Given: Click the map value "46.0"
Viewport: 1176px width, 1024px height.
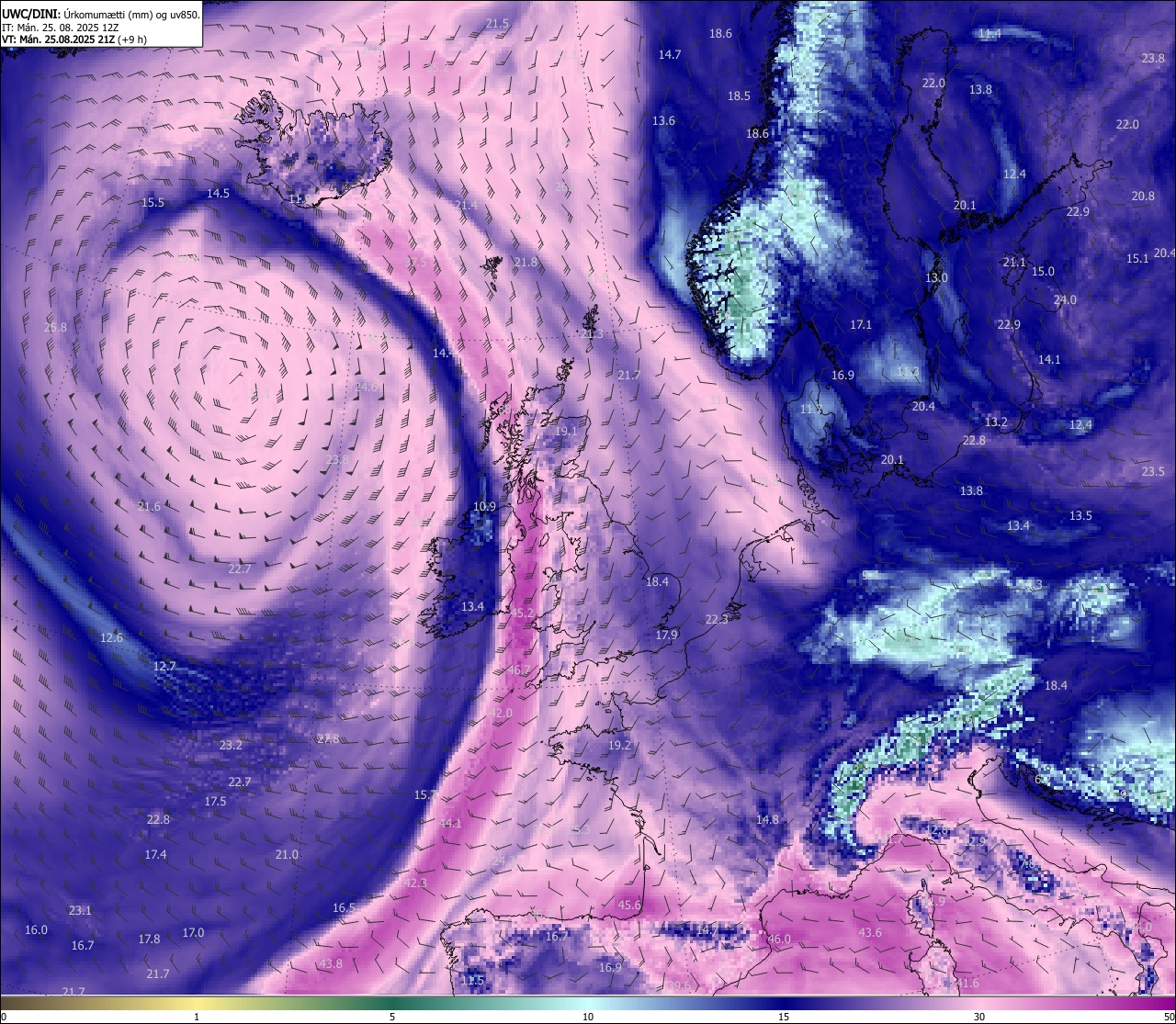Looking at the screenshot, I should [x=779, y=939].
